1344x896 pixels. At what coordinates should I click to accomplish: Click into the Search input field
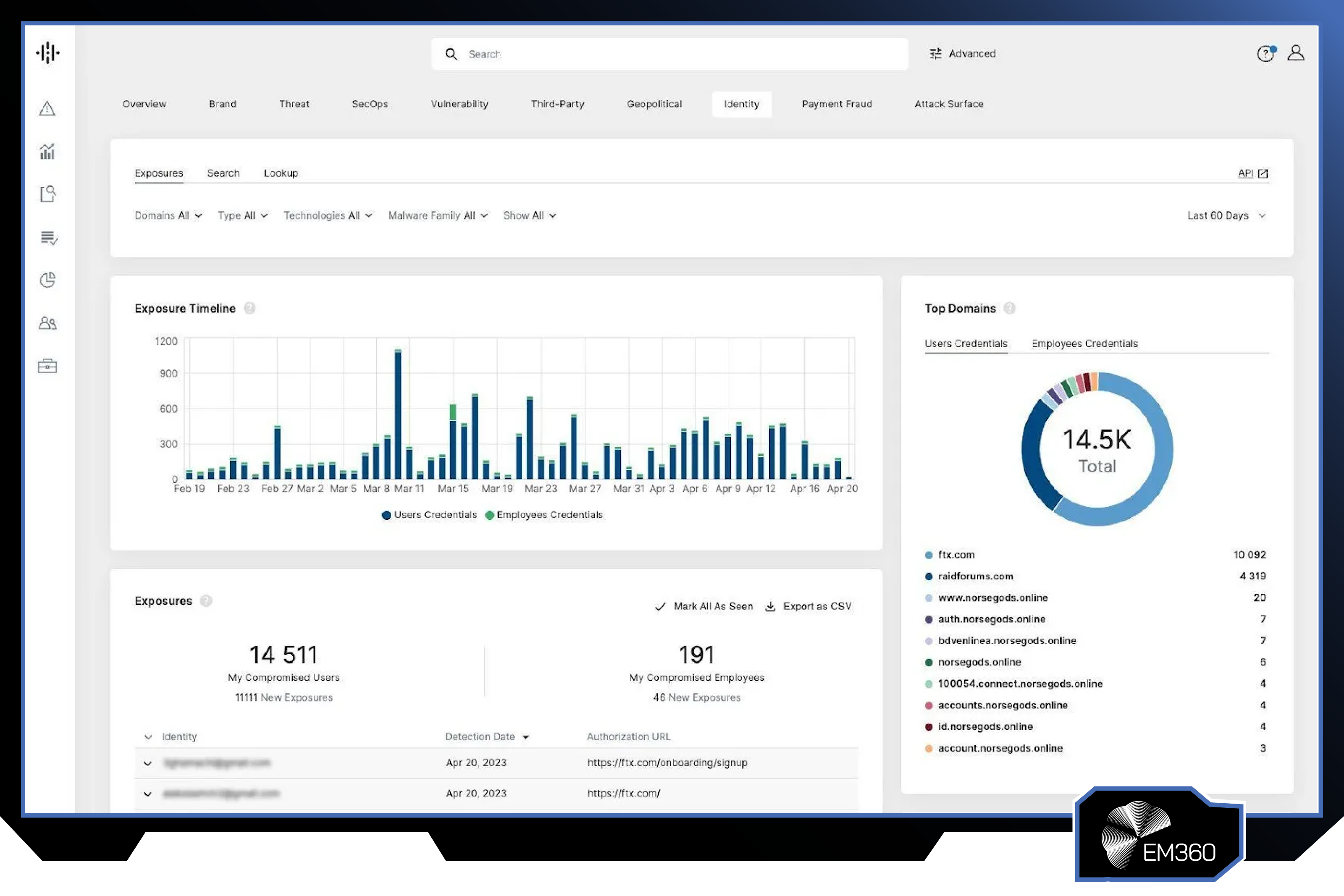(x=669, y=54)
